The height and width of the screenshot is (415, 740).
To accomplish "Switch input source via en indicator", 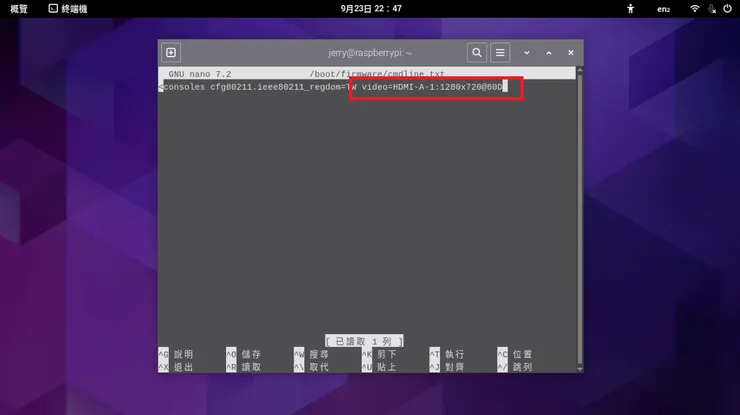I will coord(664,9).
